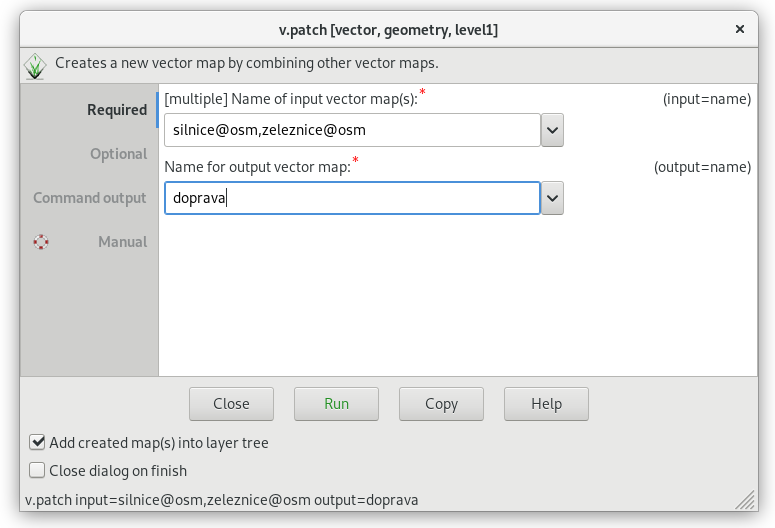This screenshot has height=528, width=775.
Task: Click the v.patch command text in status bar
Action: tap(221, 500)
